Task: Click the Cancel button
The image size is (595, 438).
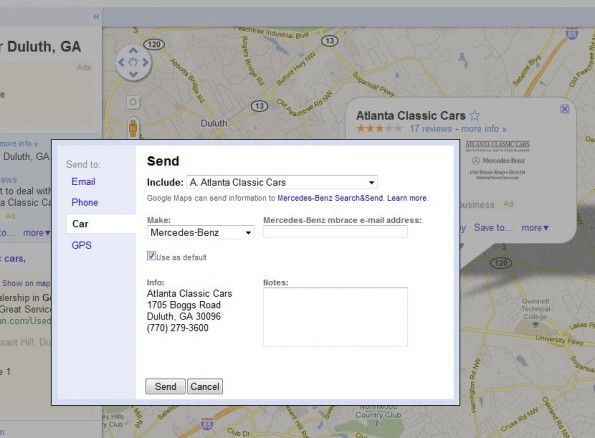Action: pos(205,386)
